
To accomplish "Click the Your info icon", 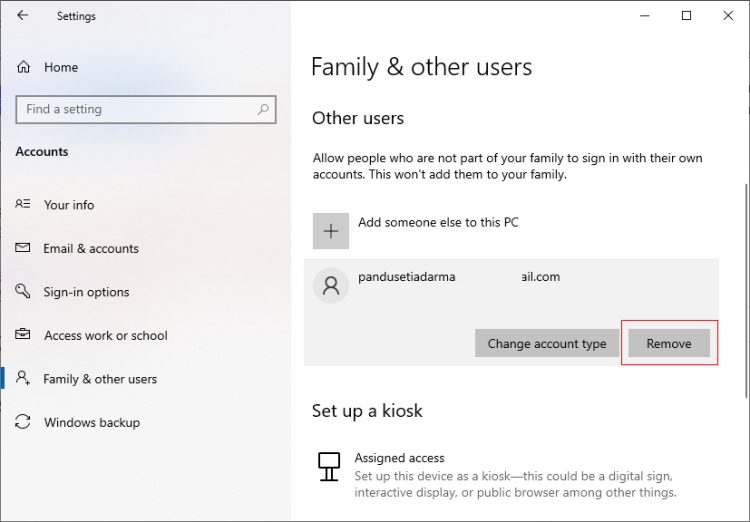I will [x=23, y=204].
